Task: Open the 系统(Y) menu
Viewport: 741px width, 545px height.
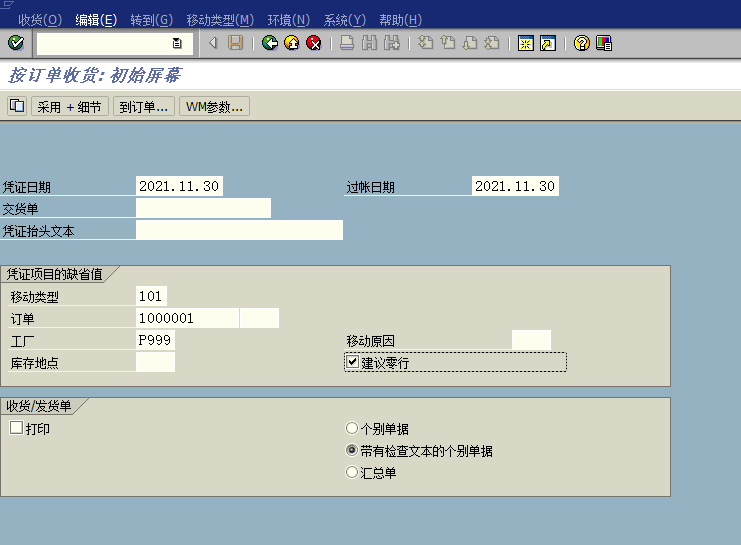Action: (x=345, y=20)
